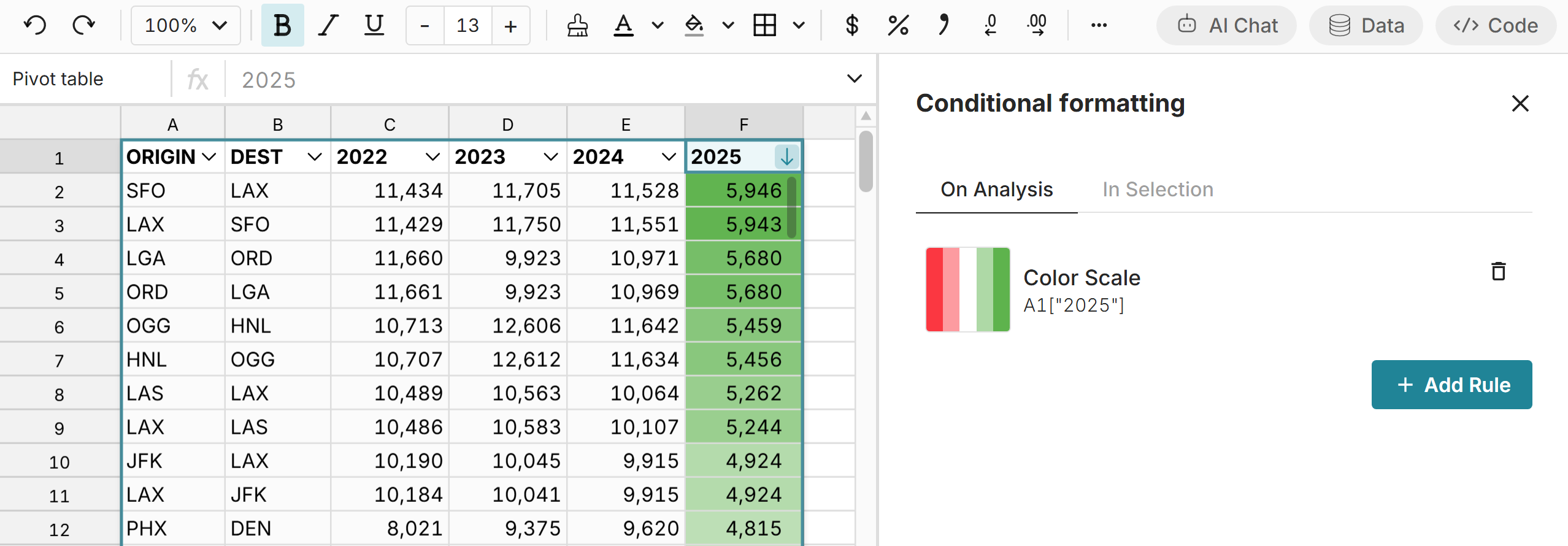The width and height of the screenshot is (1568, 546).
Task: Toggle Italic formatting
Action: (328, 25)
